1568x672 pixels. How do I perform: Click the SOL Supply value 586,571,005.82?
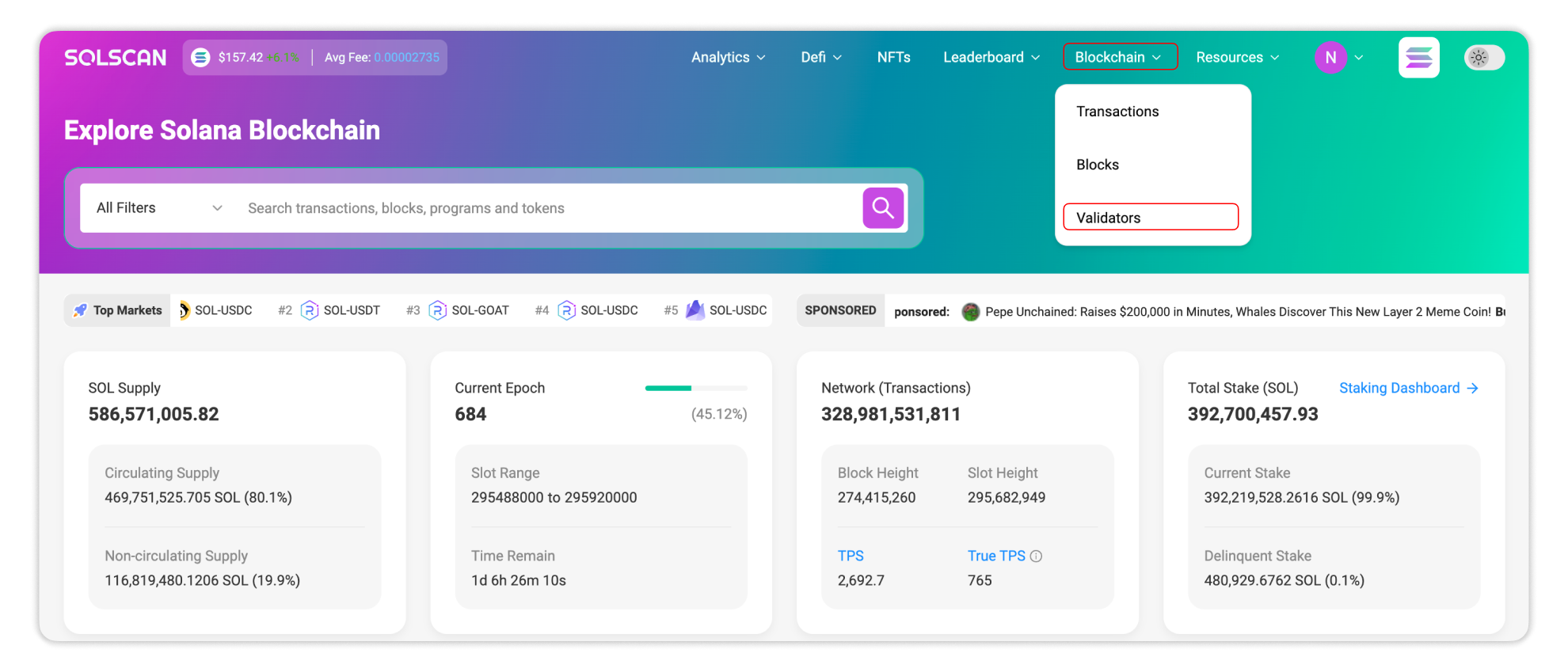pyautogui.click(x=154, y=415)
